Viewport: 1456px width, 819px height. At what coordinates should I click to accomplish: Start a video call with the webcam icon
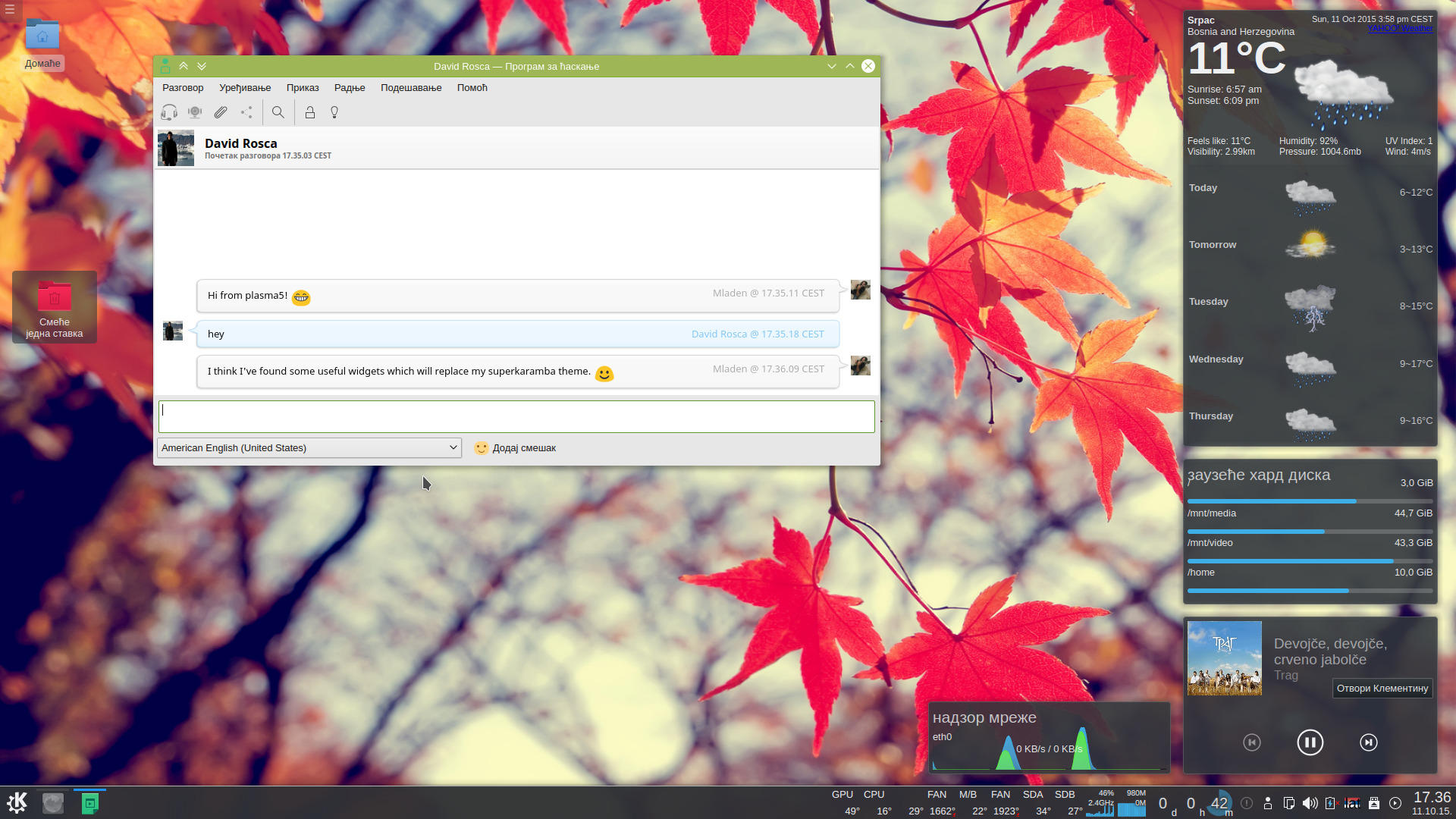195,112
